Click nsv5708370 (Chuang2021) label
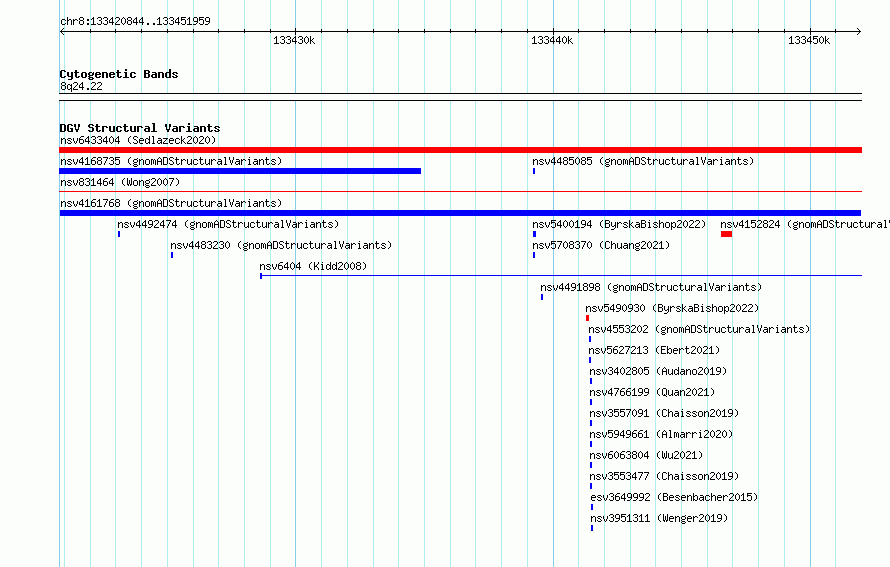 click(x=601, y=245)
